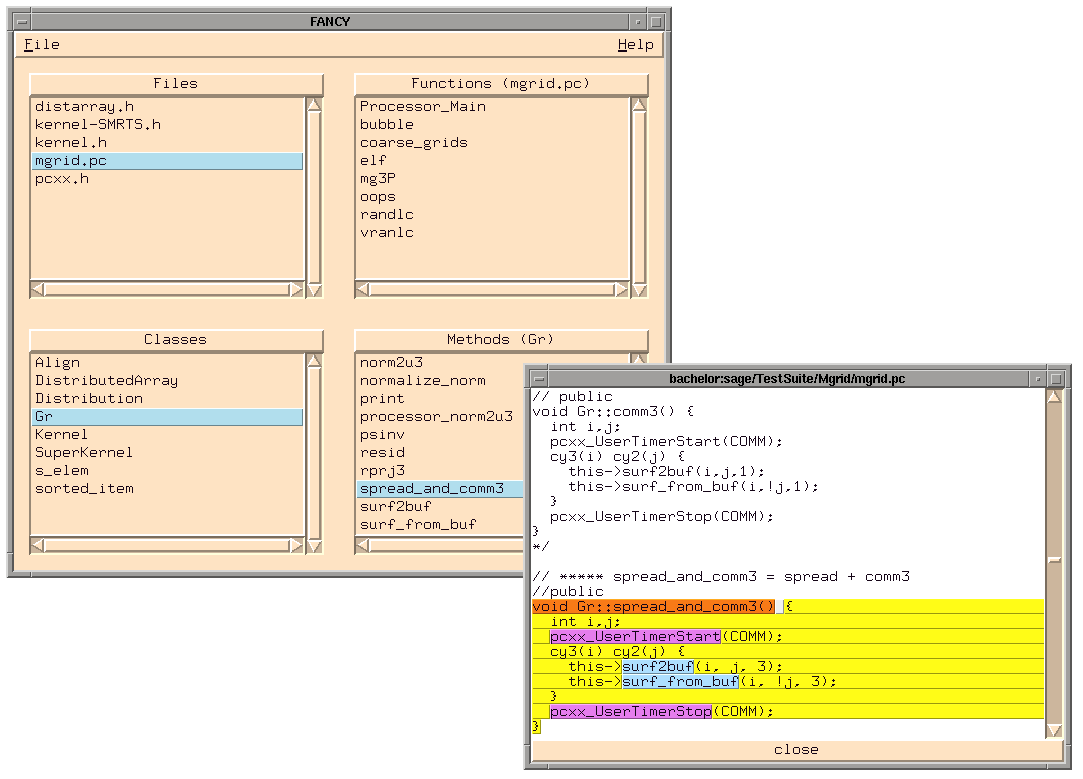The width and height of the screenshot is (1083, 779).
Task: Click the Files panel header
Action: coord(176,84)
